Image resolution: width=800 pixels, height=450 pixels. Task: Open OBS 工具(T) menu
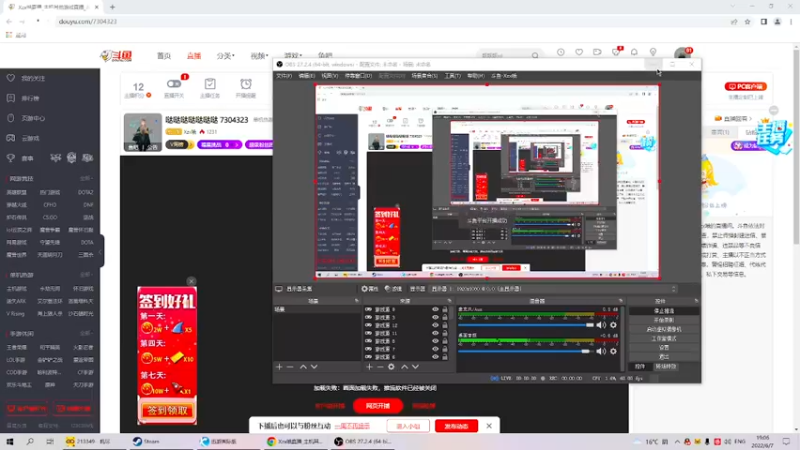[x=452, y=76]
